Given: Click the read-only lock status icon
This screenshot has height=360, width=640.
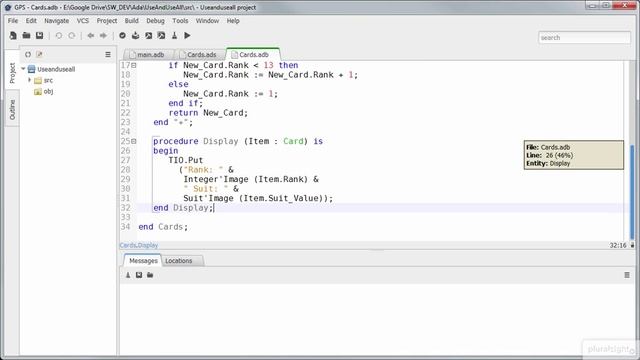Looking at the screenshot, I should point(632,245).
